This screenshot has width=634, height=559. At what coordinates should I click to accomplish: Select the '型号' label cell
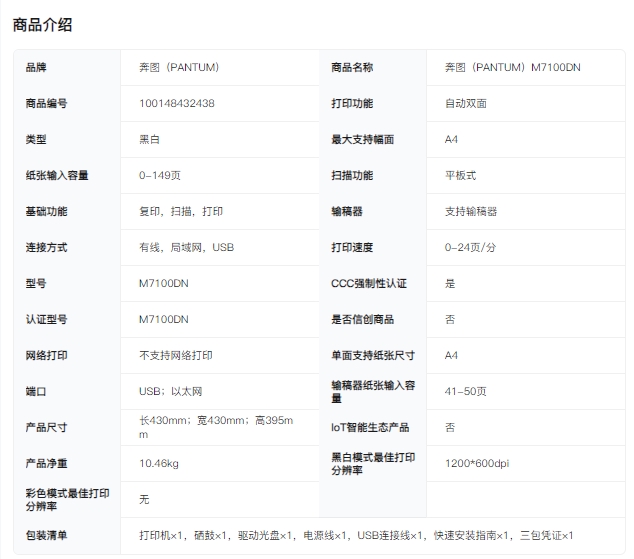[x=36, y=283]
